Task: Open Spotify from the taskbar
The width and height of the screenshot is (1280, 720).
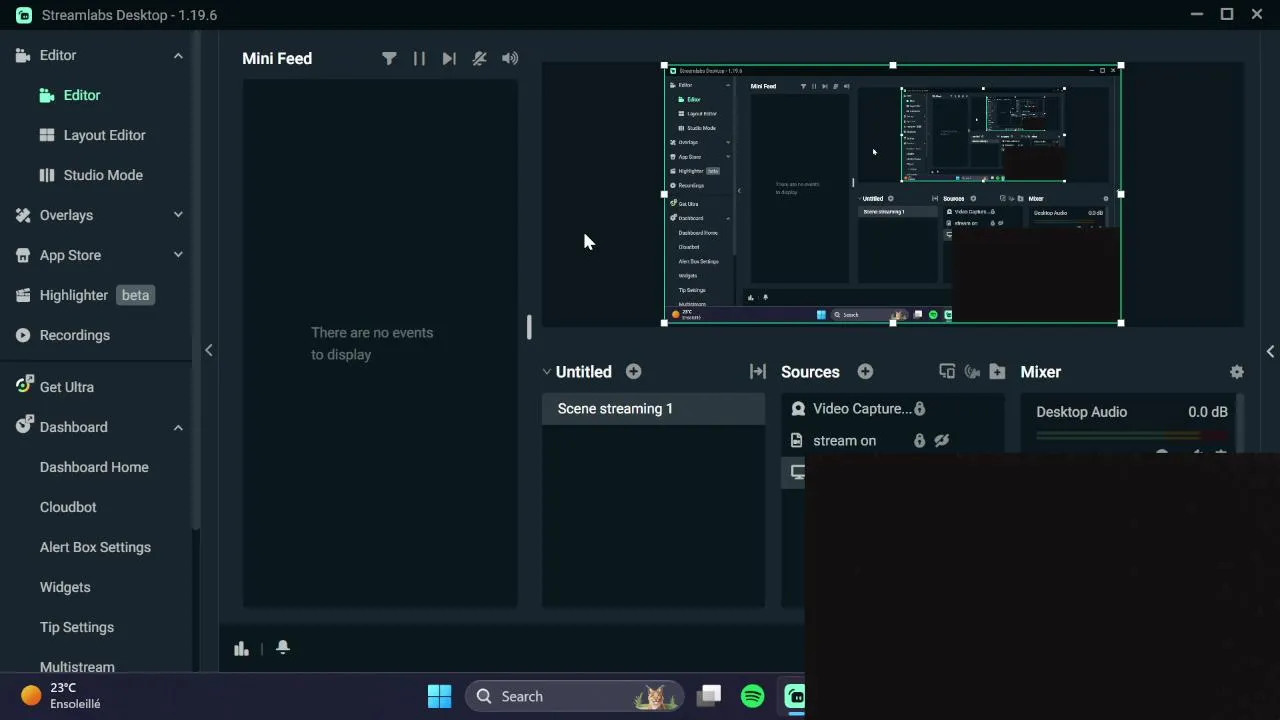Action: [752, 696]
